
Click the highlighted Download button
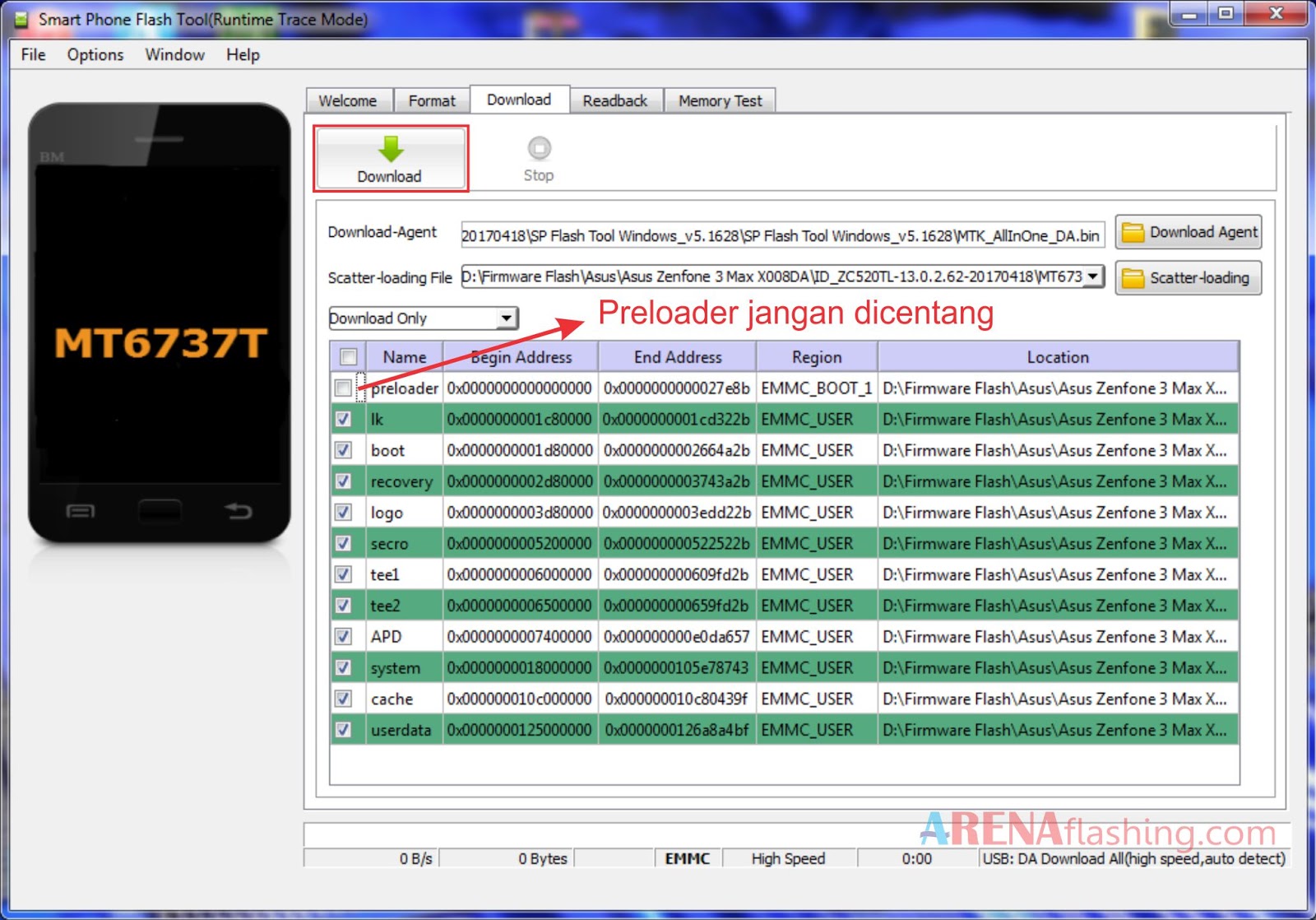(x=390, y=159)
